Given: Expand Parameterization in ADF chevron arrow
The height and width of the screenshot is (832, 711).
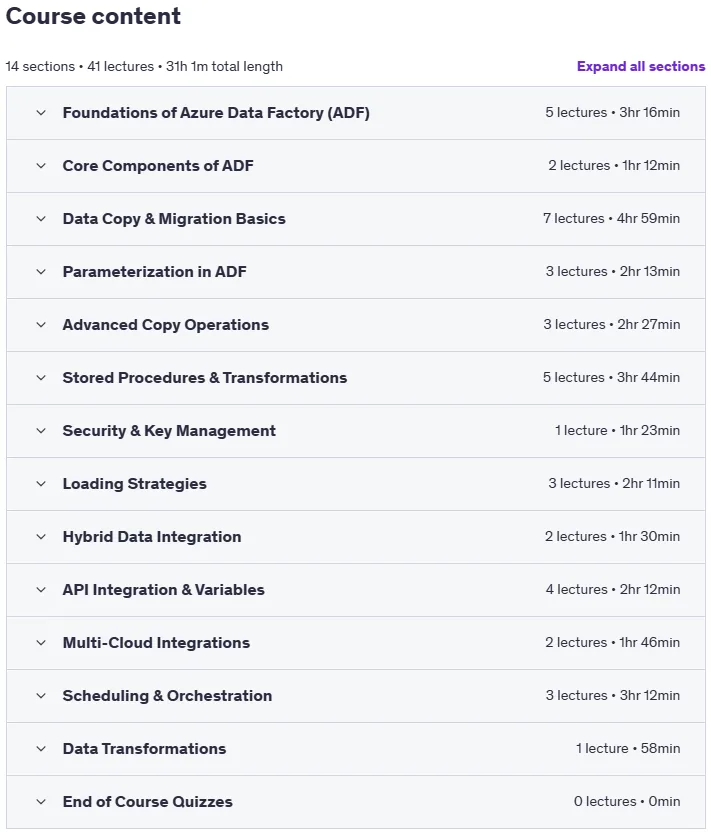Looking at the screenshot, I should (41, 272).
